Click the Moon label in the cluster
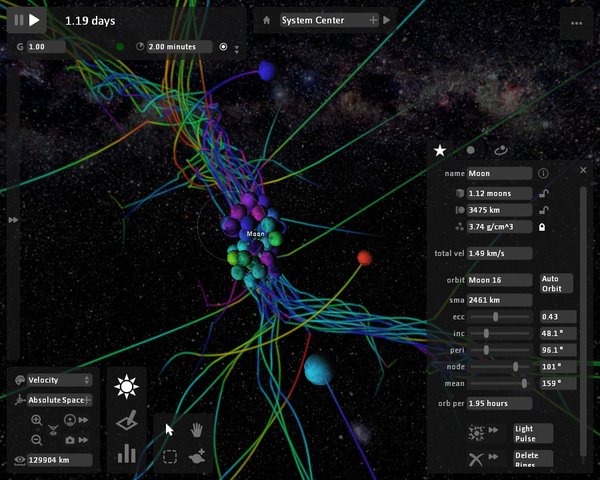Screen dimensions: 600x480 (x=256, y=233)
